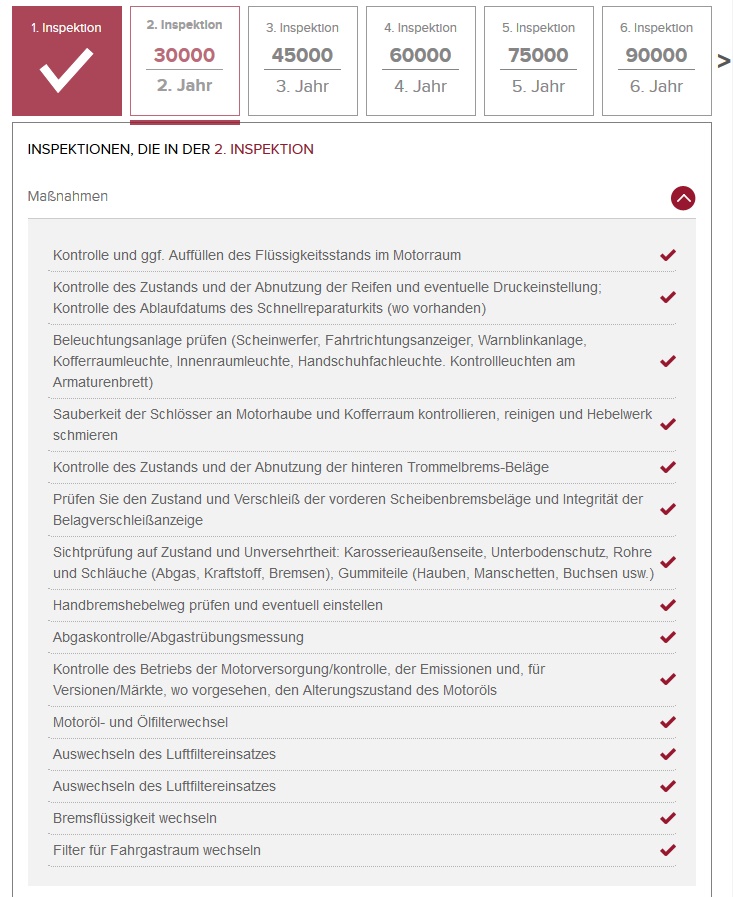Select the 2. Inspektion 30000 tab

click(x=184, y=62)
